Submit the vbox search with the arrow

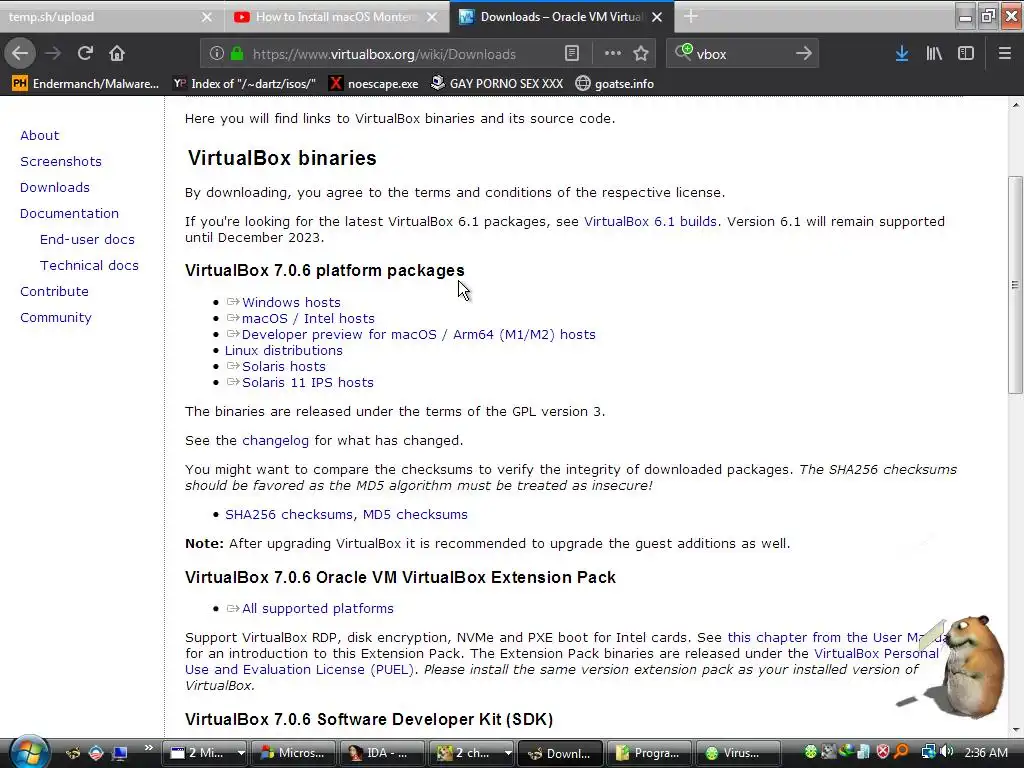[804, 54]
